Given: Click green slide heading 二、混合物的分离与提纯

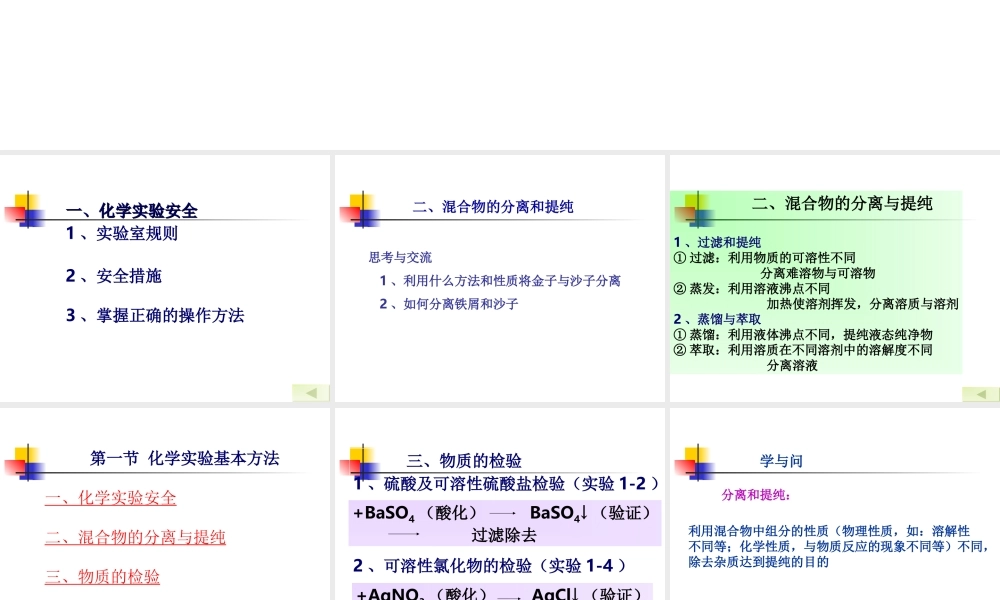Looking at the screenshot, I should (x=842, y=203).
